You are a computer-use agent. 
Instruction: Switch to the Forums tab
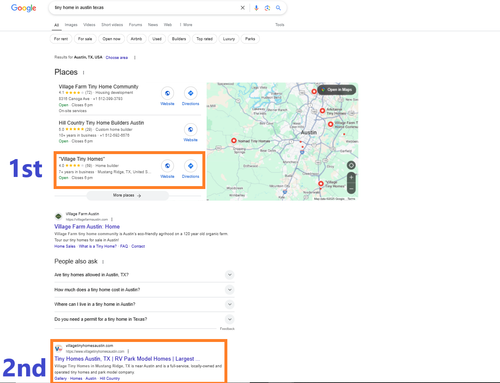coord(135,25)
